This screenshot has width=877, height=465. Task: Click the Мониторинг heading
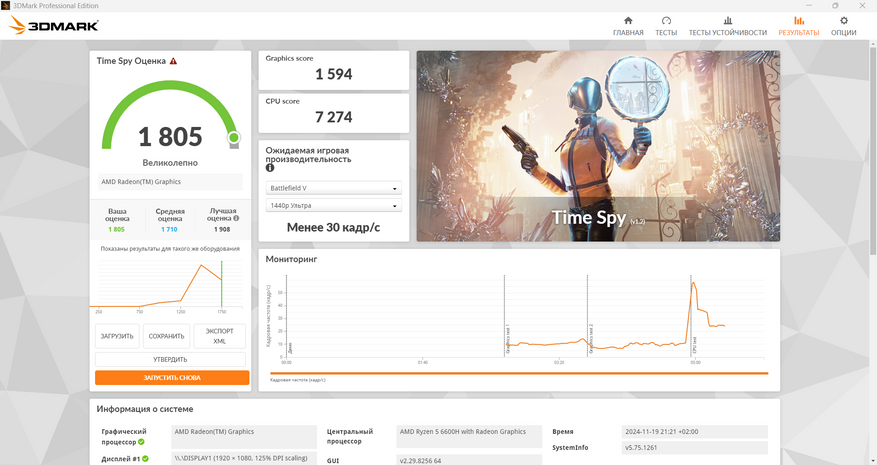tap(291, 259)
